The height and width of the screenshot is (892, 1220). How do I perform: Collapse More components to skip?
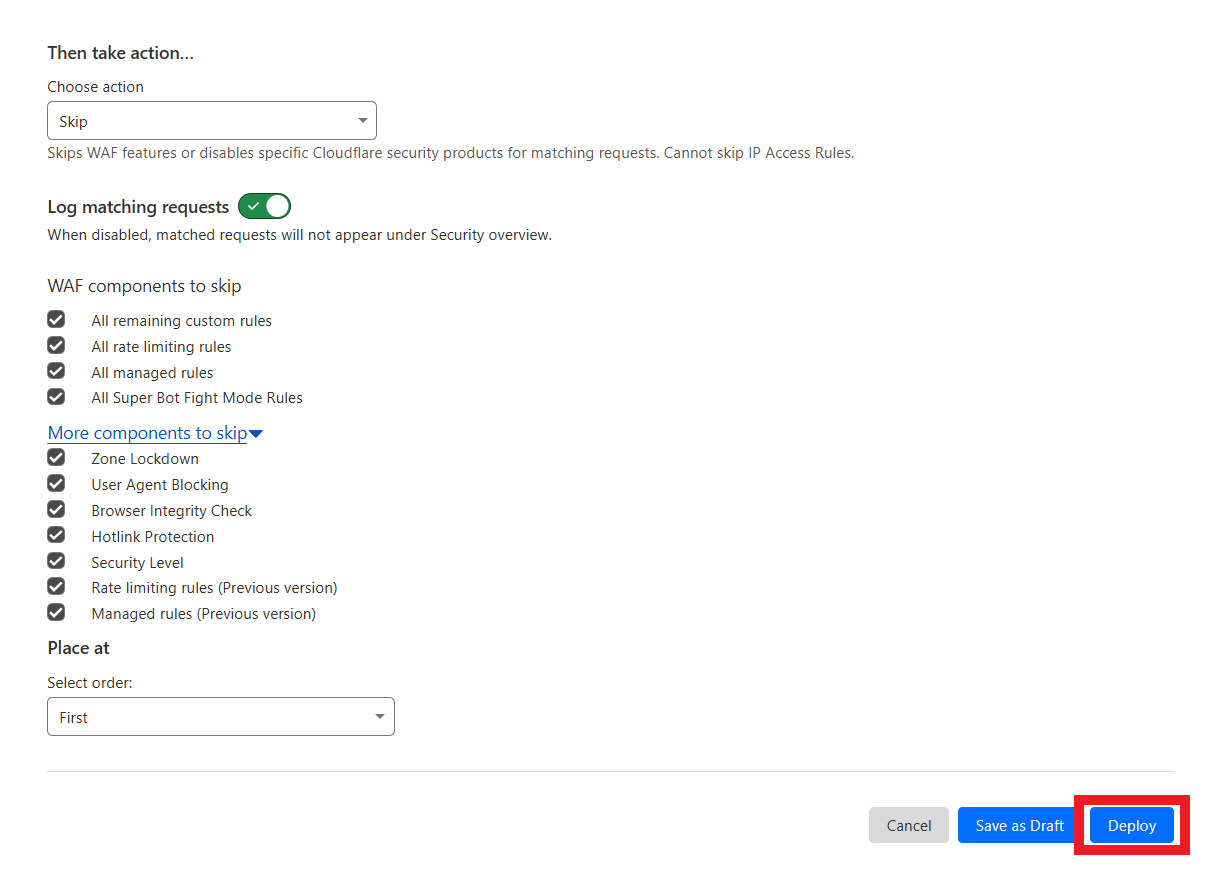[x=155, y=433]
